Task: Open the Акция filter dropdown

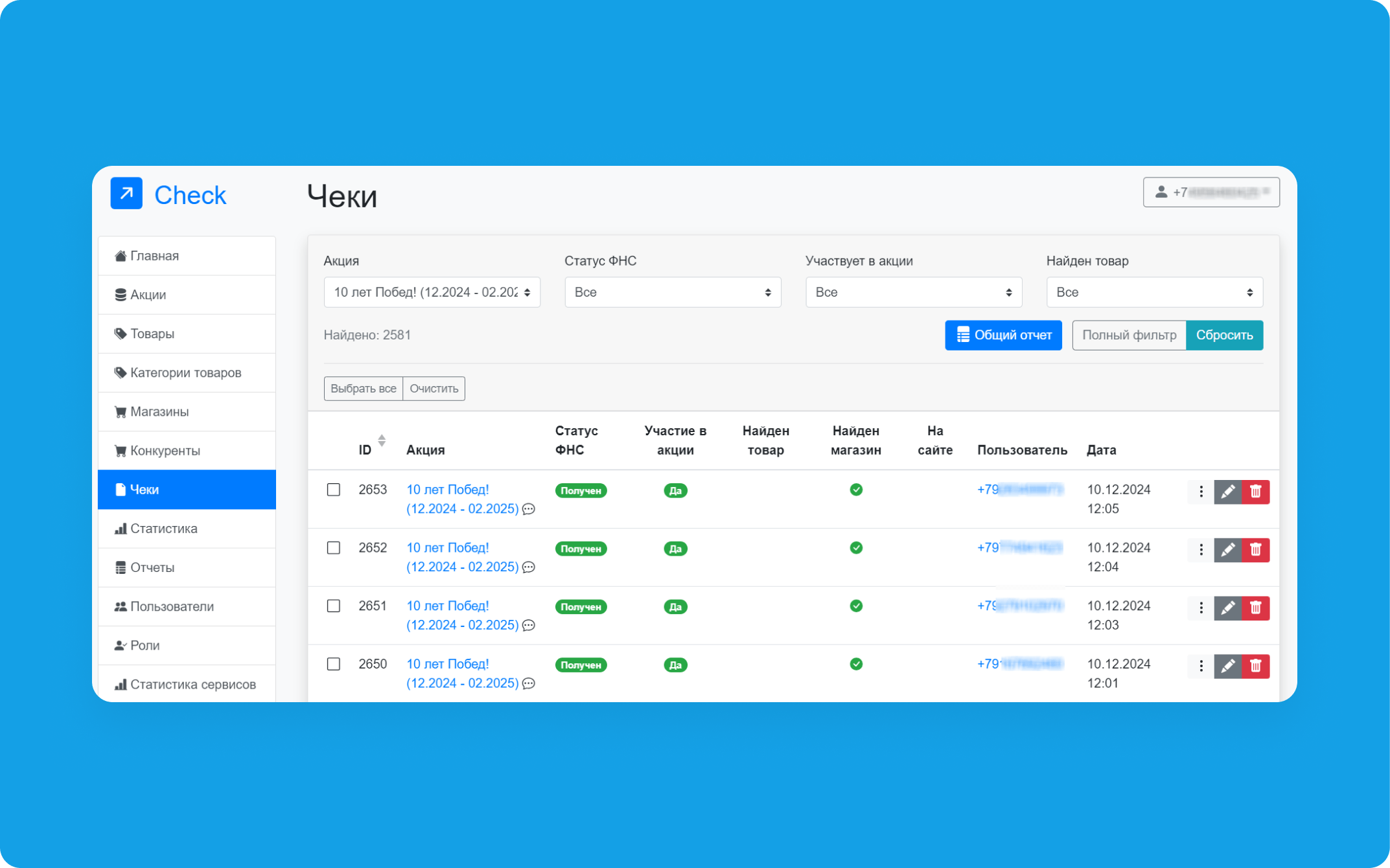Action: click(432, 292)
